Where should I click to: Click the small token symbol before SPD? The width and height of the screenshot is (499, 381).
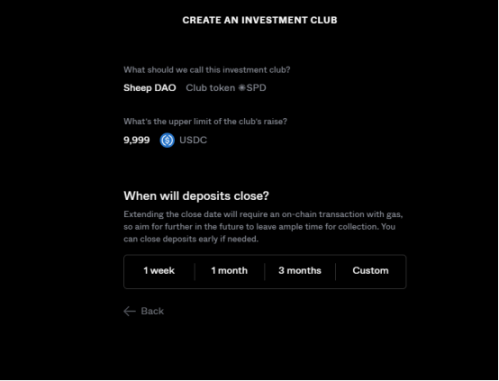click(242, 88)
